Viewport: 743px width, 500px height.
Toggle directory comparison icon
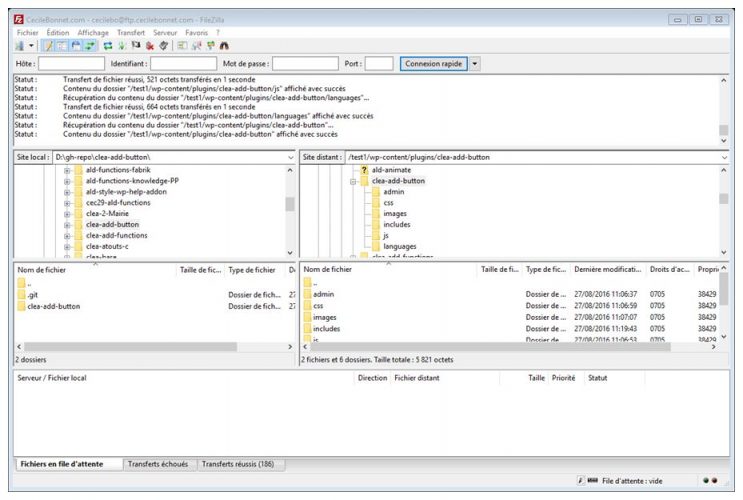(x=197, y=45)
